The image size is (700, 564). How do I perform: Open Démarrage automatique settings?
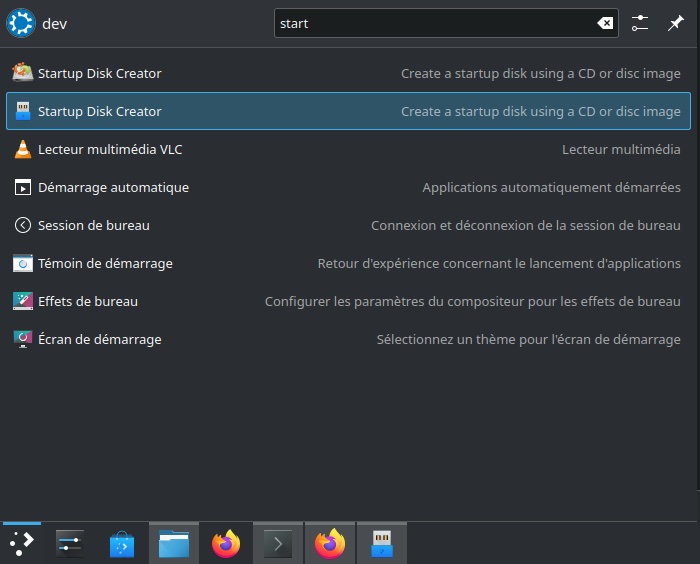(x=348, y=188)
